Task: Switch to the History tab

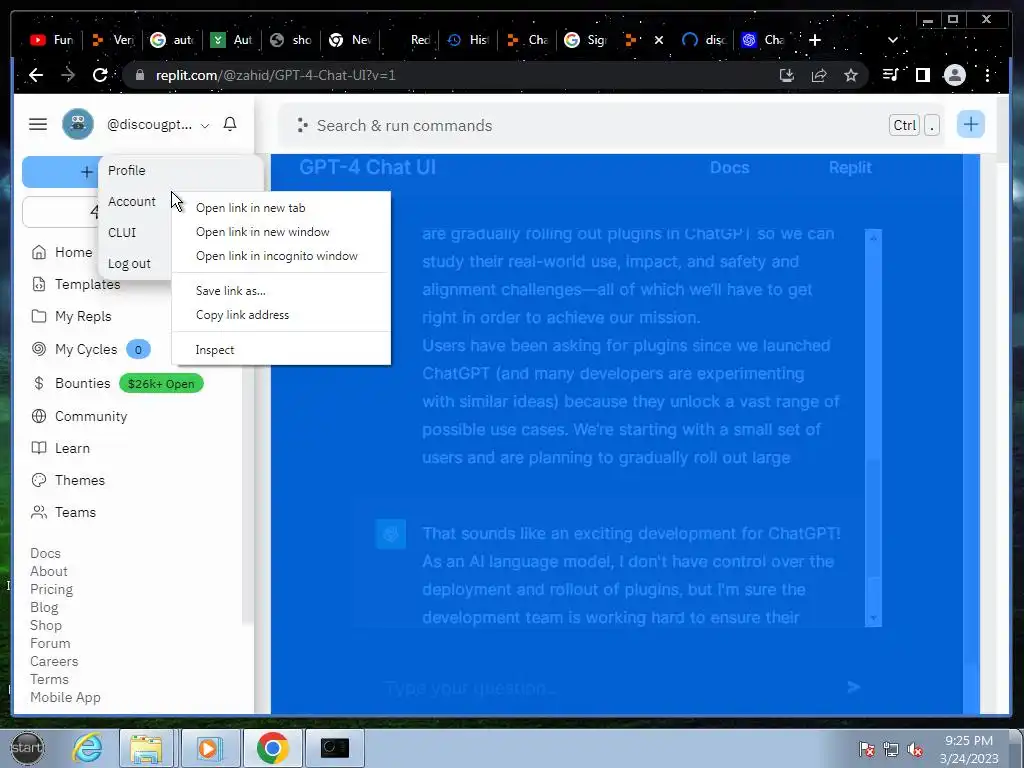Action: pyautogui.click(x=468, y=40)
